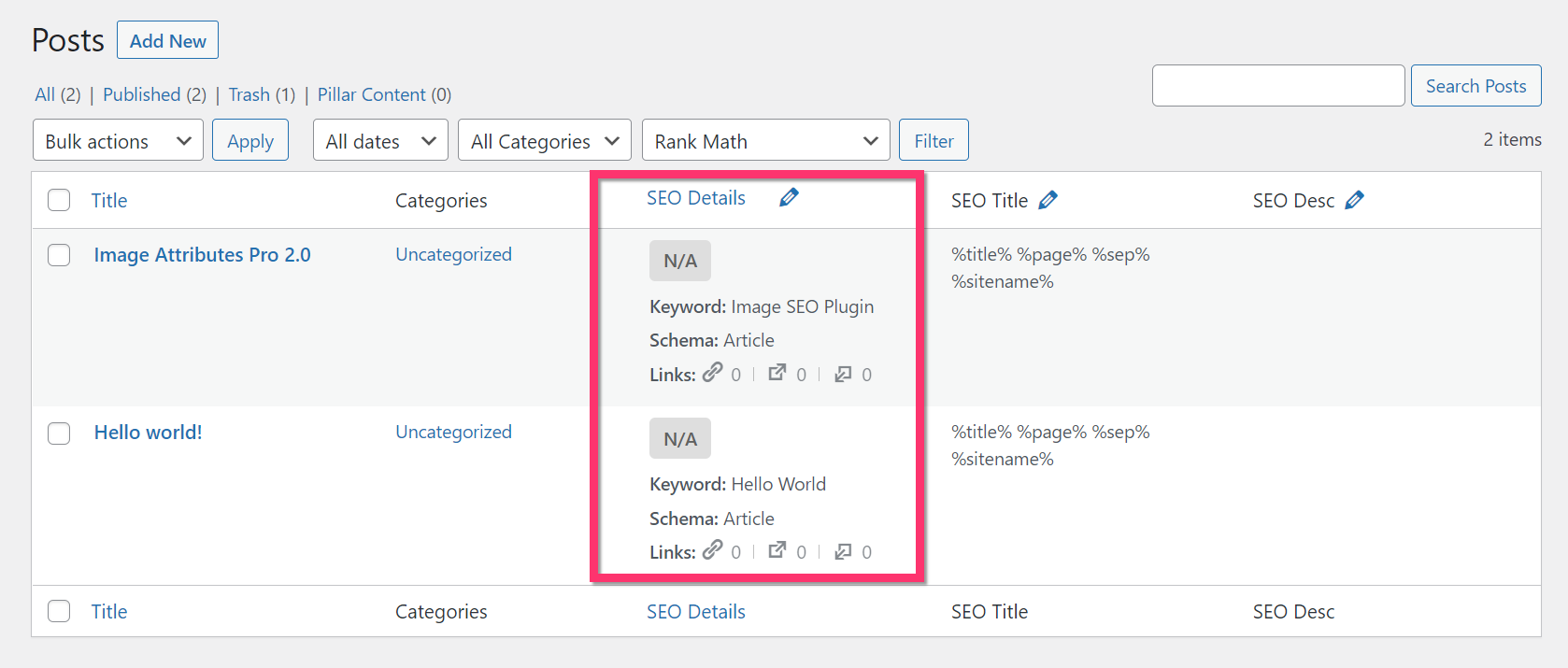The image size is (1568, 668).
Task: Check the Hello world! post checkbox
Action: [x=59, y=433]
